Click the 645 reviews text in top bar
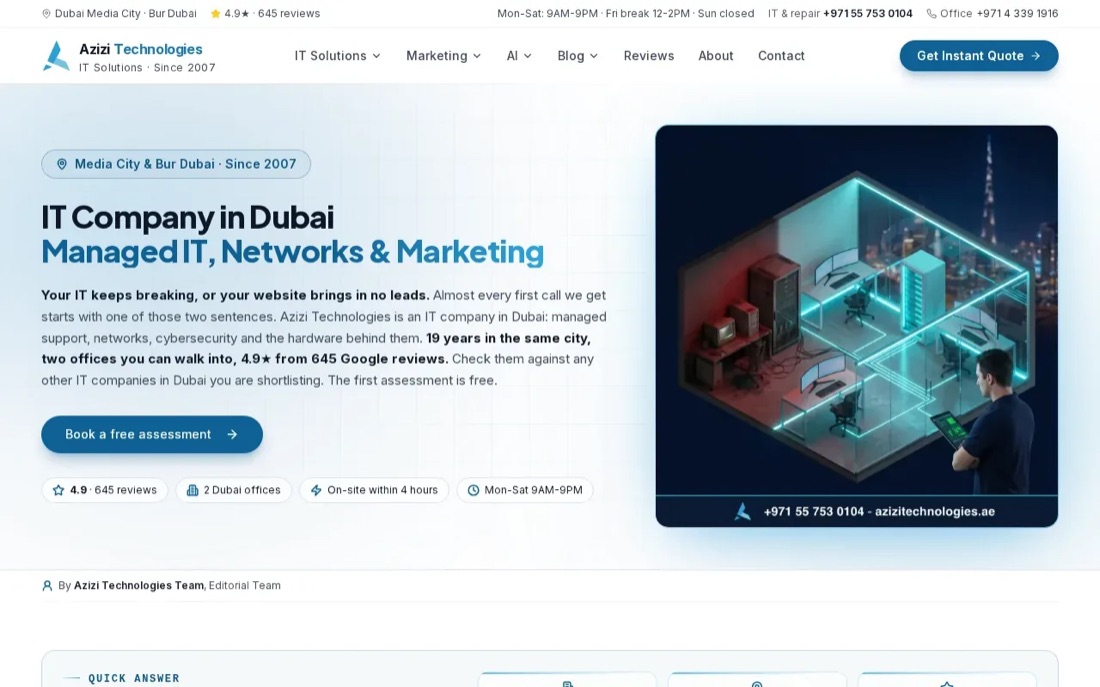 point(289,13)
